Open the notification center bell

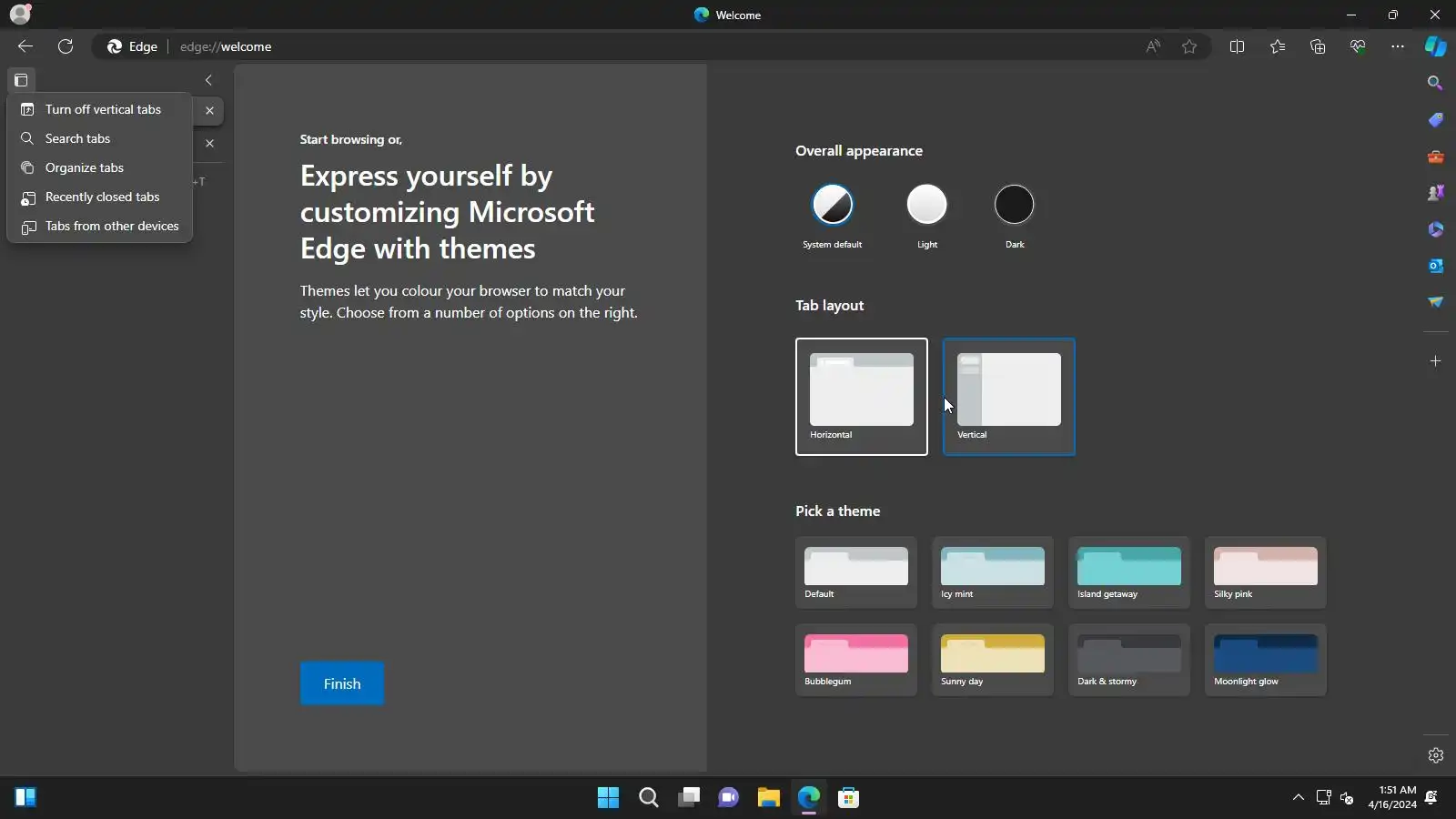coord(1431,798)
